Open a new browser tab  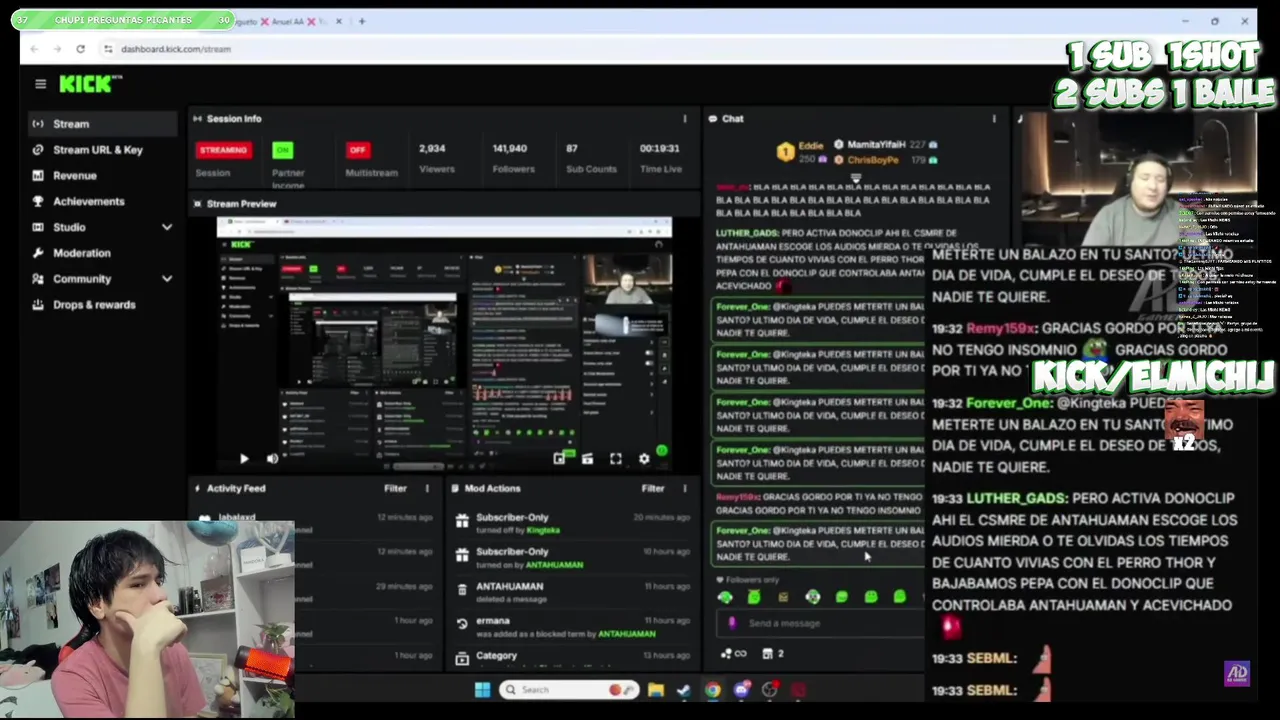tap(362, 21)
